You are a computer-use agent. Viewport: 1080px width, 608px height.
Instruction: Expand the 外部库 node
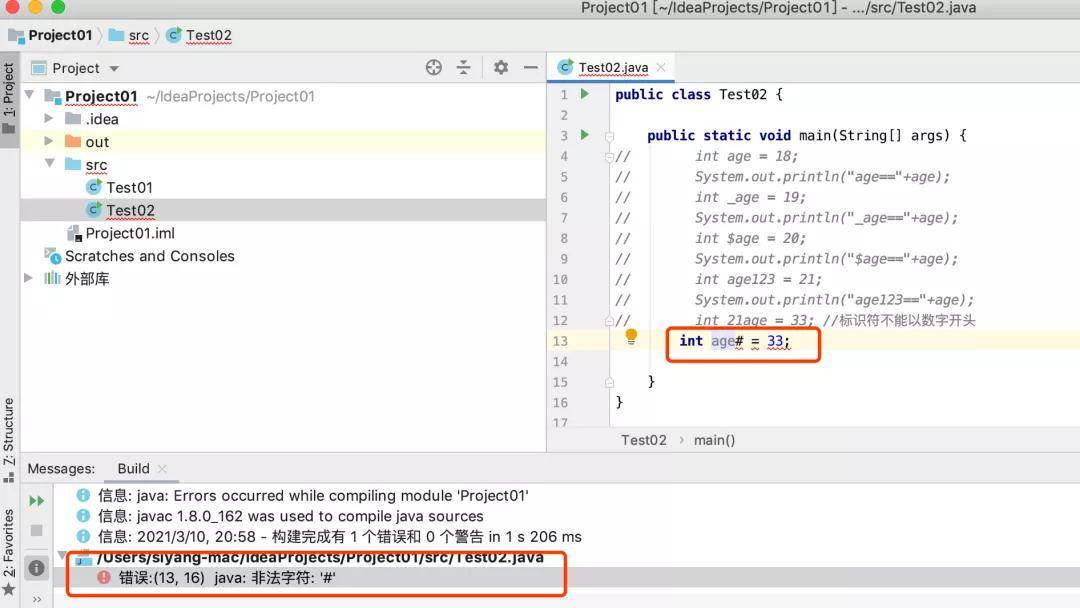click(x=28, y=278)
